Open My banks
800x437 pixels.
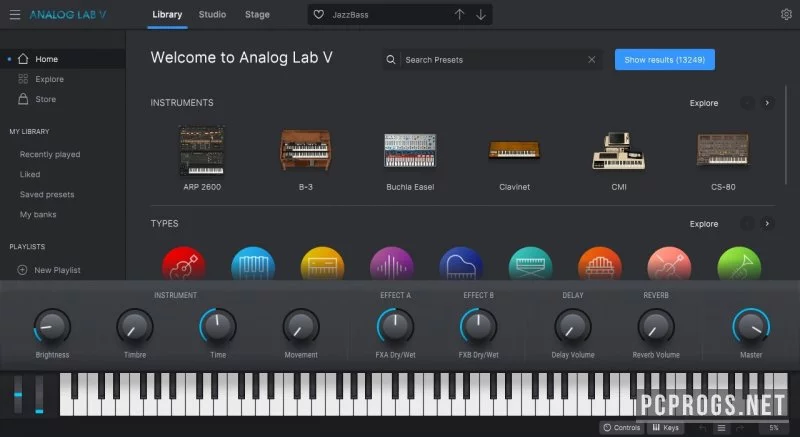tap(38, 214)
